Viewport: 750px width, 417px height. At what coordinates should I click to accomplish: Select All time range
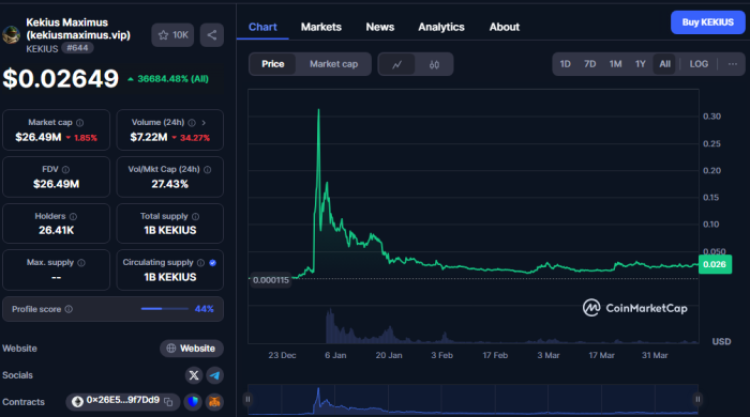pos(665,64)
